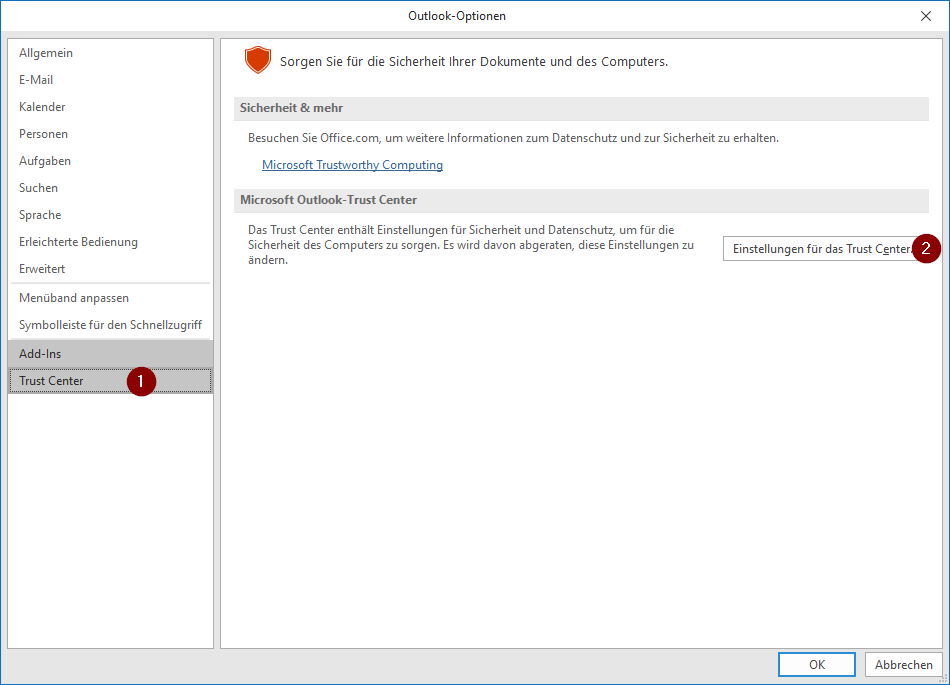Click the orange security shield icon
Image resolution: width=950 pixels, height=685 pixels.
[258, 61]
